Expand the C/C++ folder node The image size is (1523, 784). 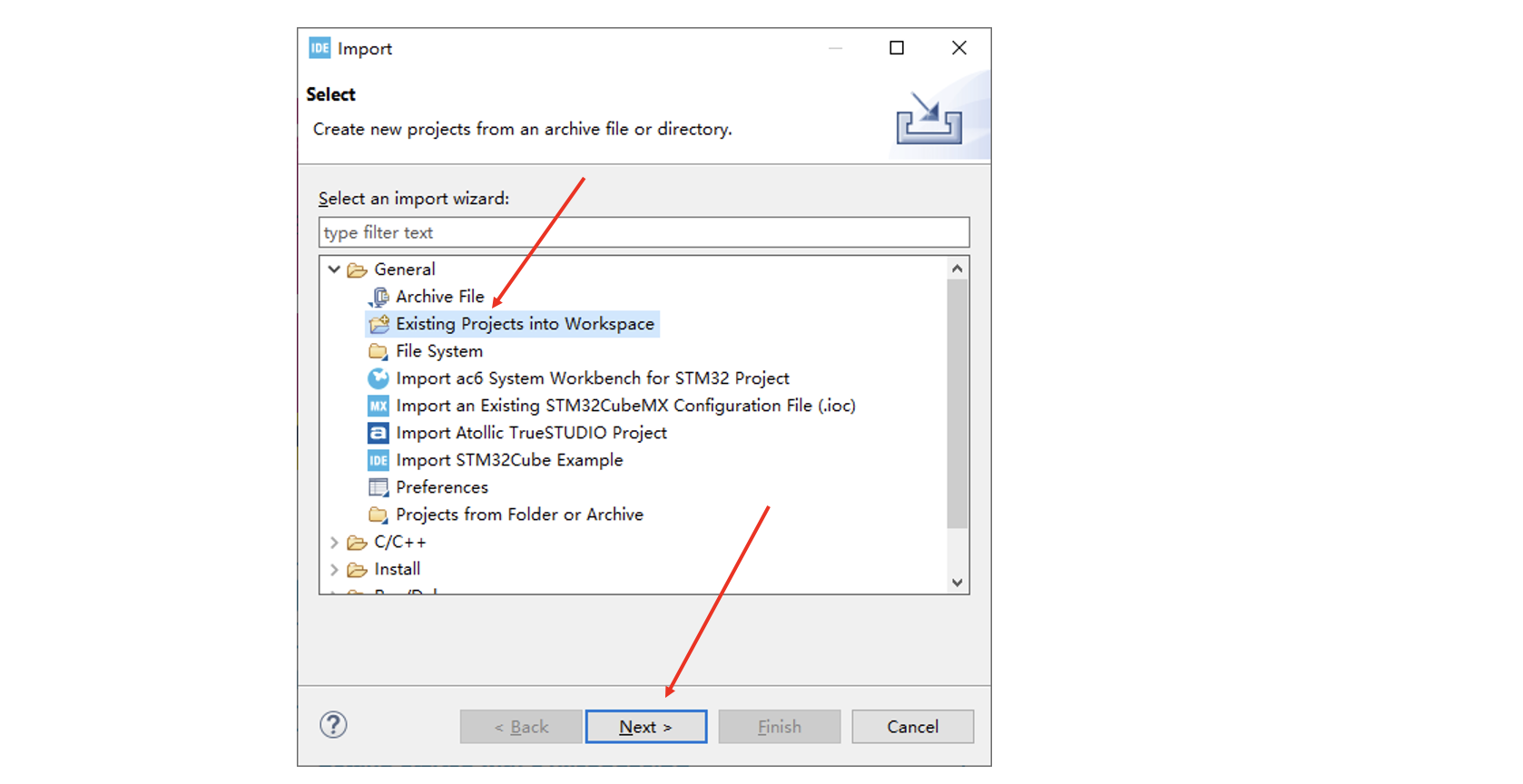click(334, 542)
